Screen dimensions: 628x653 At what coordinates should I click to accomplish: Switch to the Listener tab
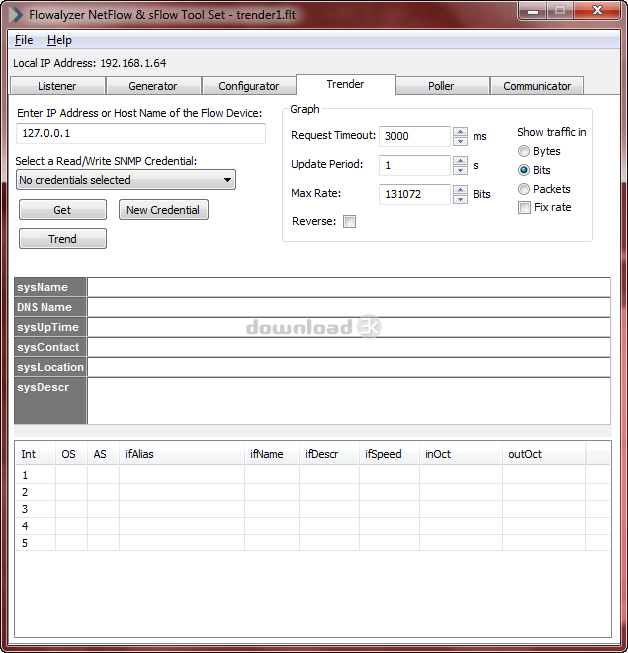pos(57,86)
